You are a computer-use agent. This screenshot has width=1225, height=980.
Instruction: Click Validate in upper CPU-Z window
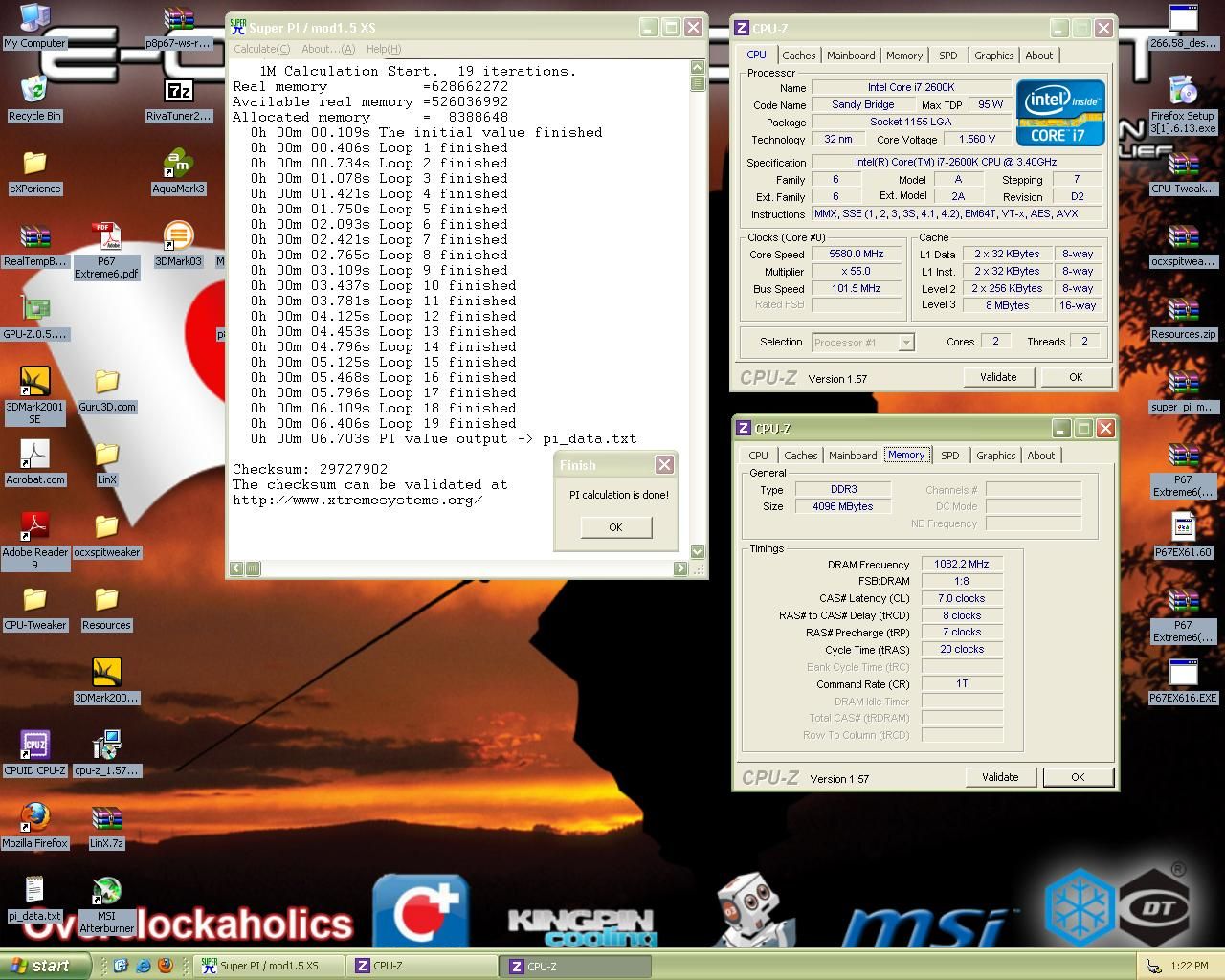998,377
